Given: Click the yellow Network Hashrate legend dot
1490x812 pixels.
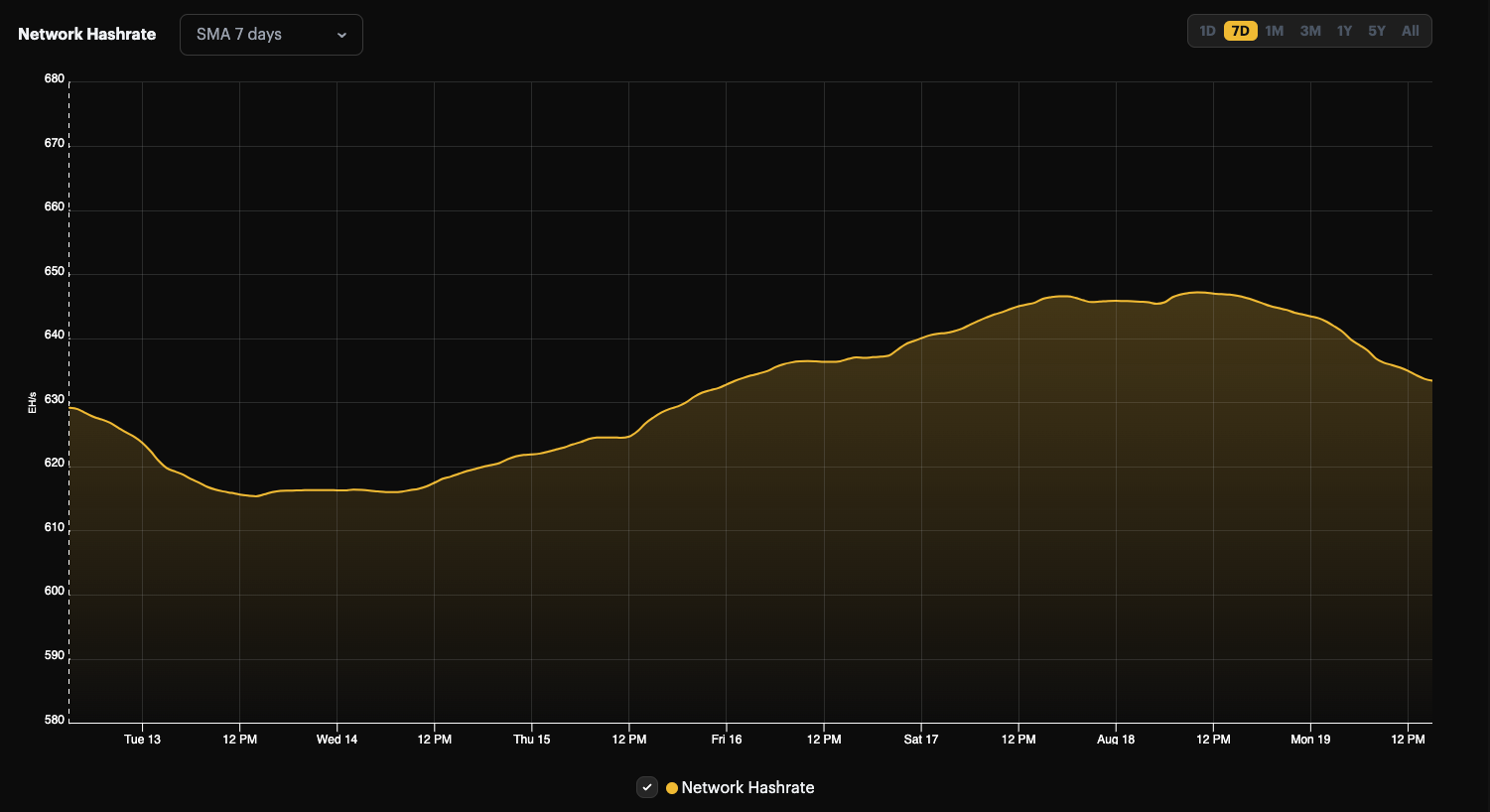Looking at the screenshot, I should click(671, 787).
